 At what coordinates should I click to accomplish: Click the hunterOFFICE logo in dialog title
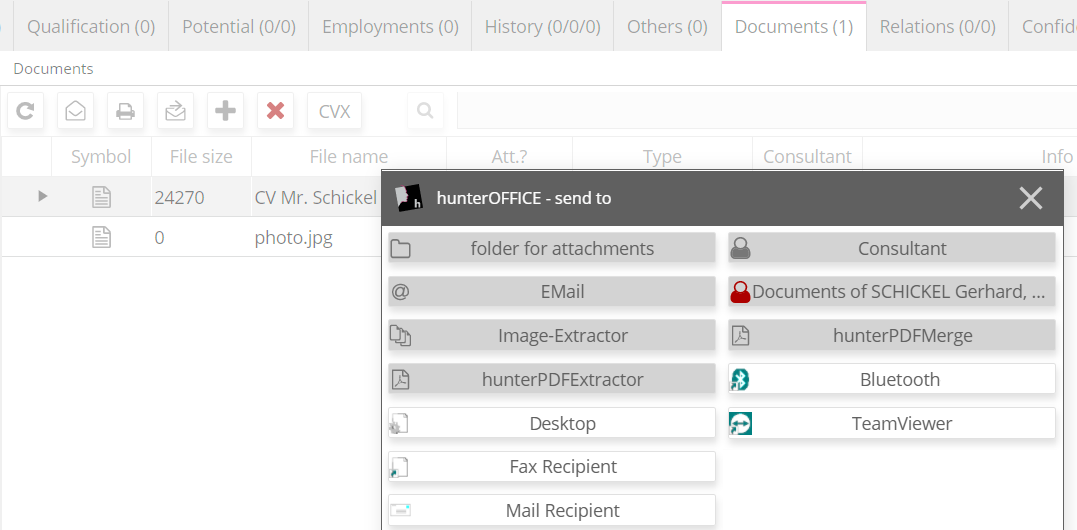409,198
